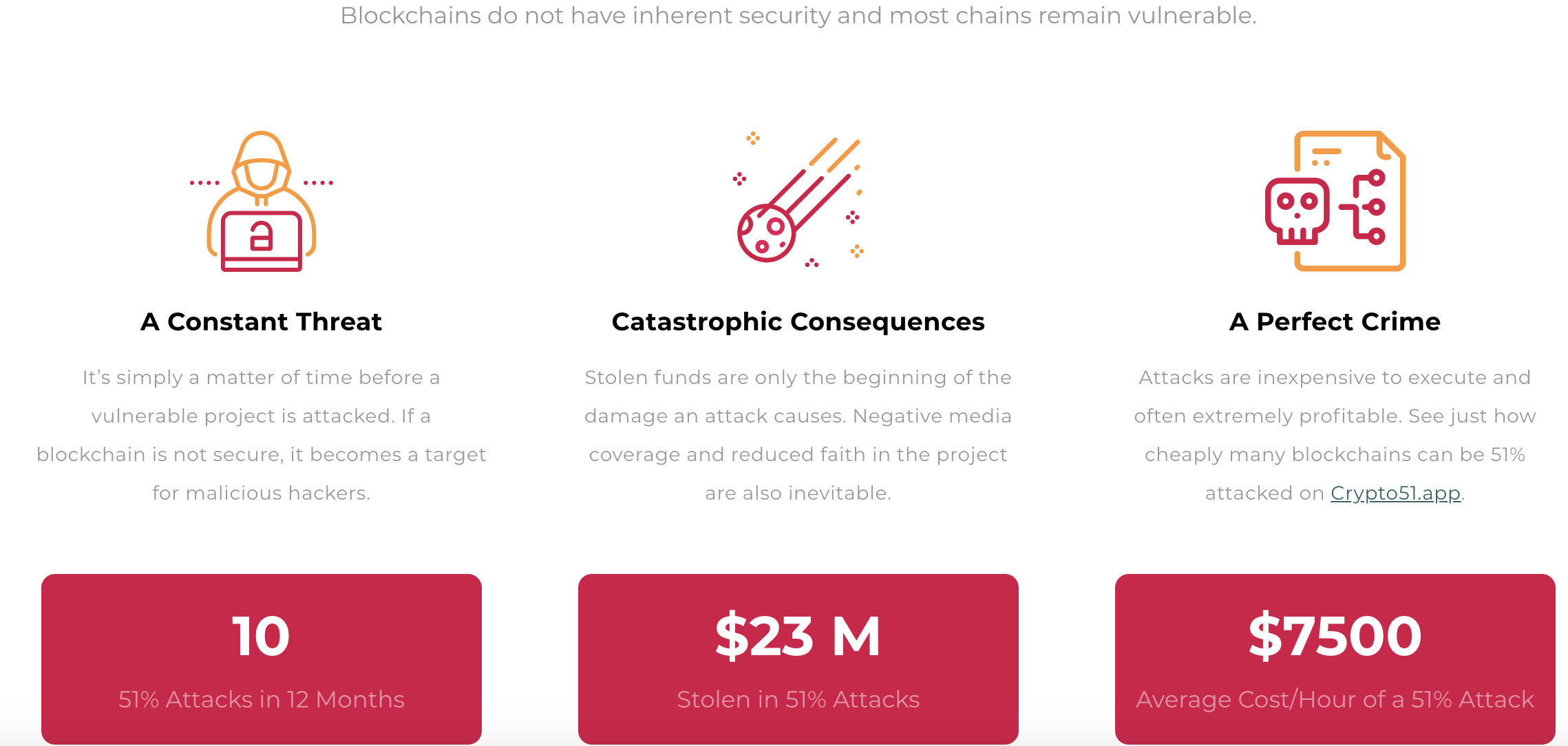Image resolution: width=1568 pixels, height=746 pixels.
Task: Click the falling meteor comet icon
Action: point(798,200)
